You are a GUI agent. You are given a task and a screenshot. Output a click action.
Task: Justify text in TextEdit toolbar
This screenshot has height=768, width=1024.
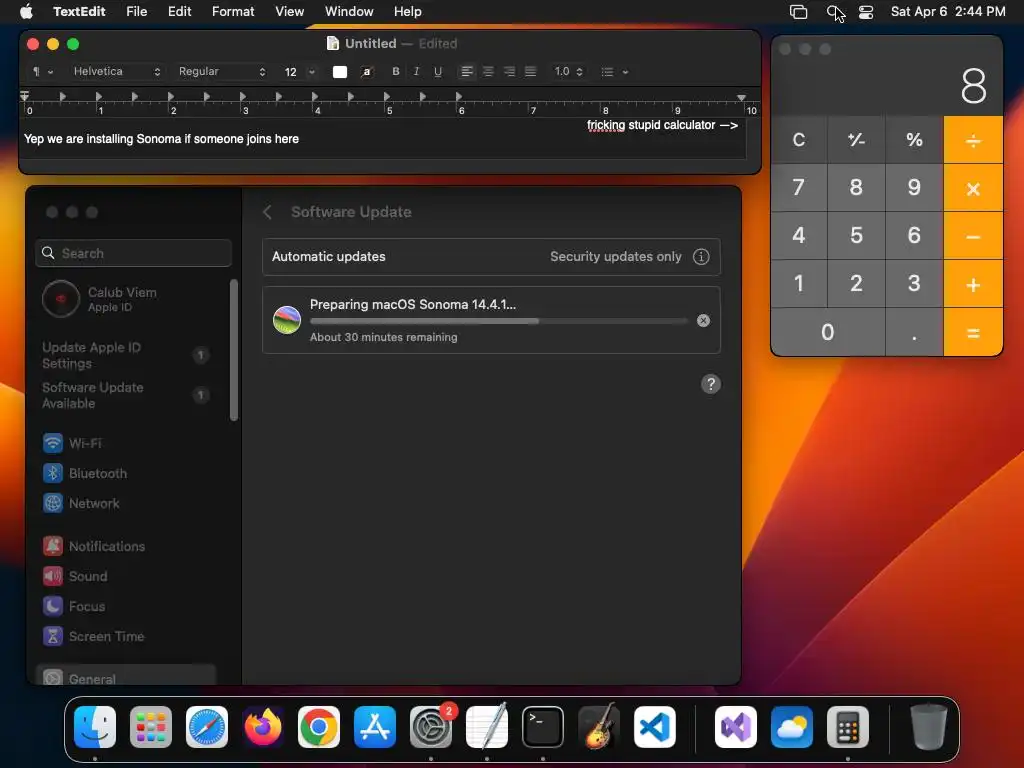(531, 72)
